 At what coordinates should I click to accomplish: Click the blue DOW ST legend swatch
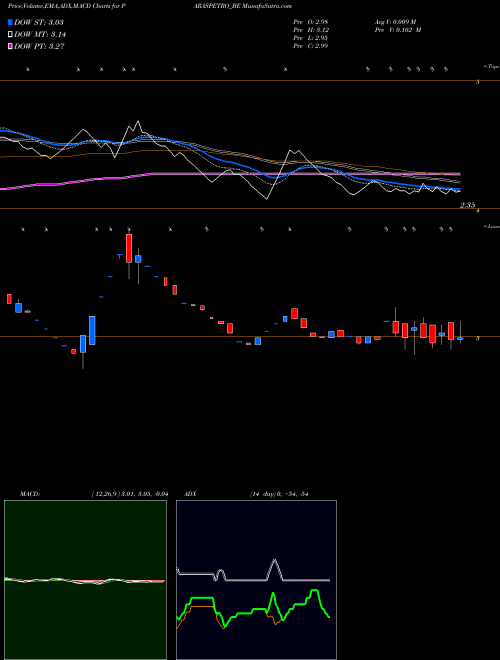10,22
